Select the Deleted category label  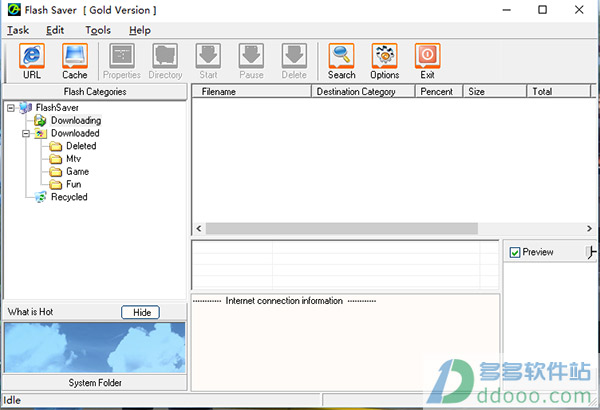pyautogui.click(x=81, y=146)
